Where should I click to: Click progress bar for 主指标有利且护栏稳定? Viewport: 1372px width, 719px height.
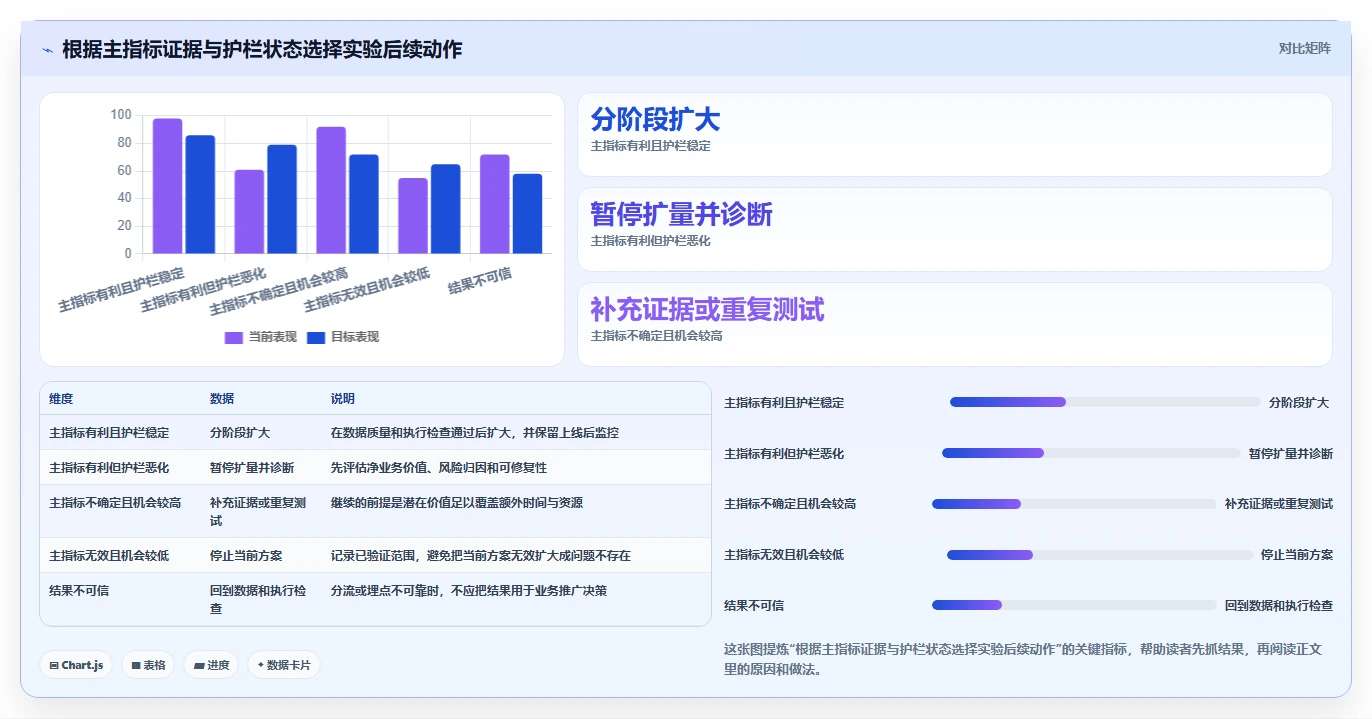pyautogui.click(x=1105, y=402)
